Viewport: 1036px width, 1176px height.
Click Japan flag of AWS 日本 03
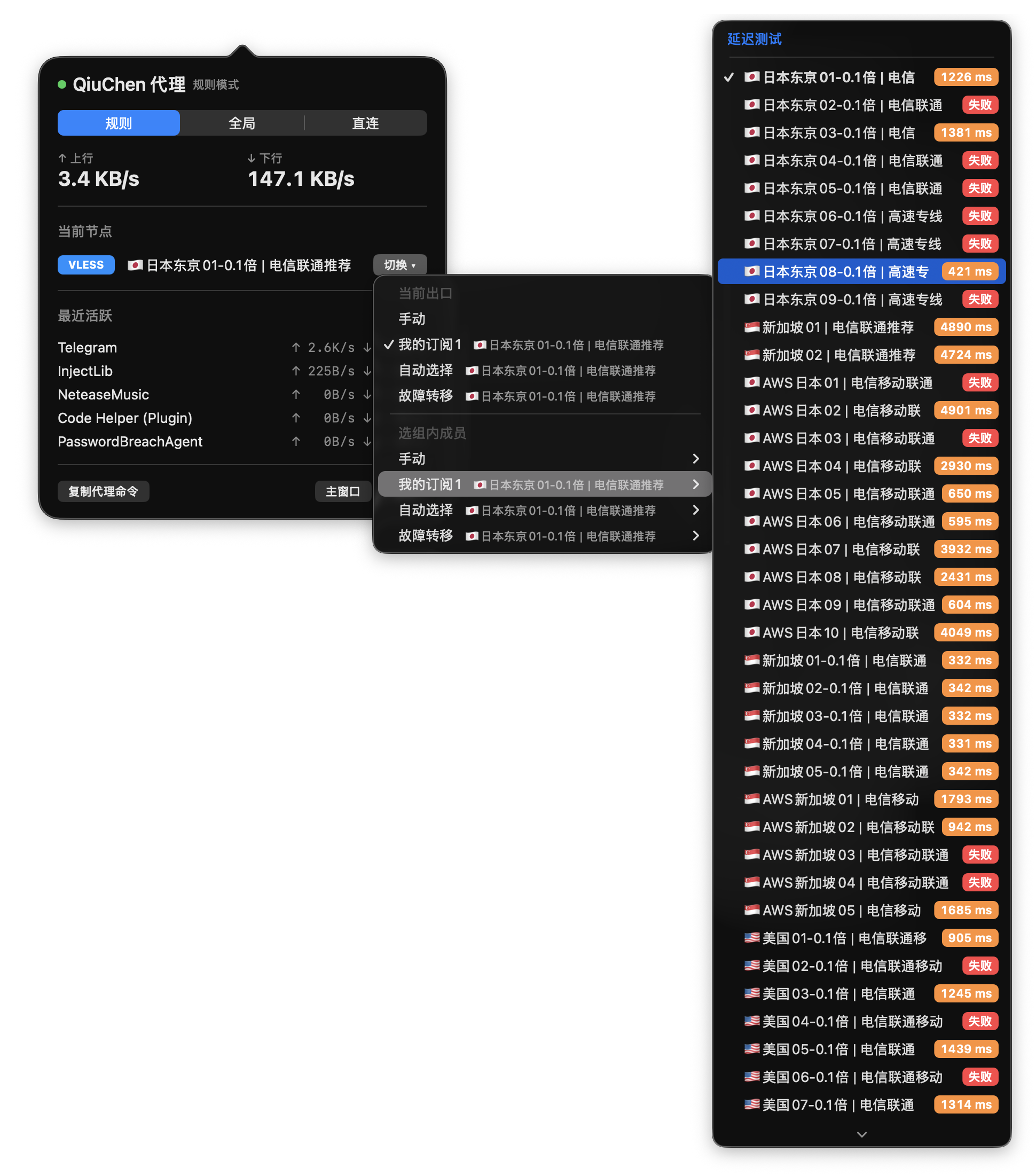[x=752, y=438]
